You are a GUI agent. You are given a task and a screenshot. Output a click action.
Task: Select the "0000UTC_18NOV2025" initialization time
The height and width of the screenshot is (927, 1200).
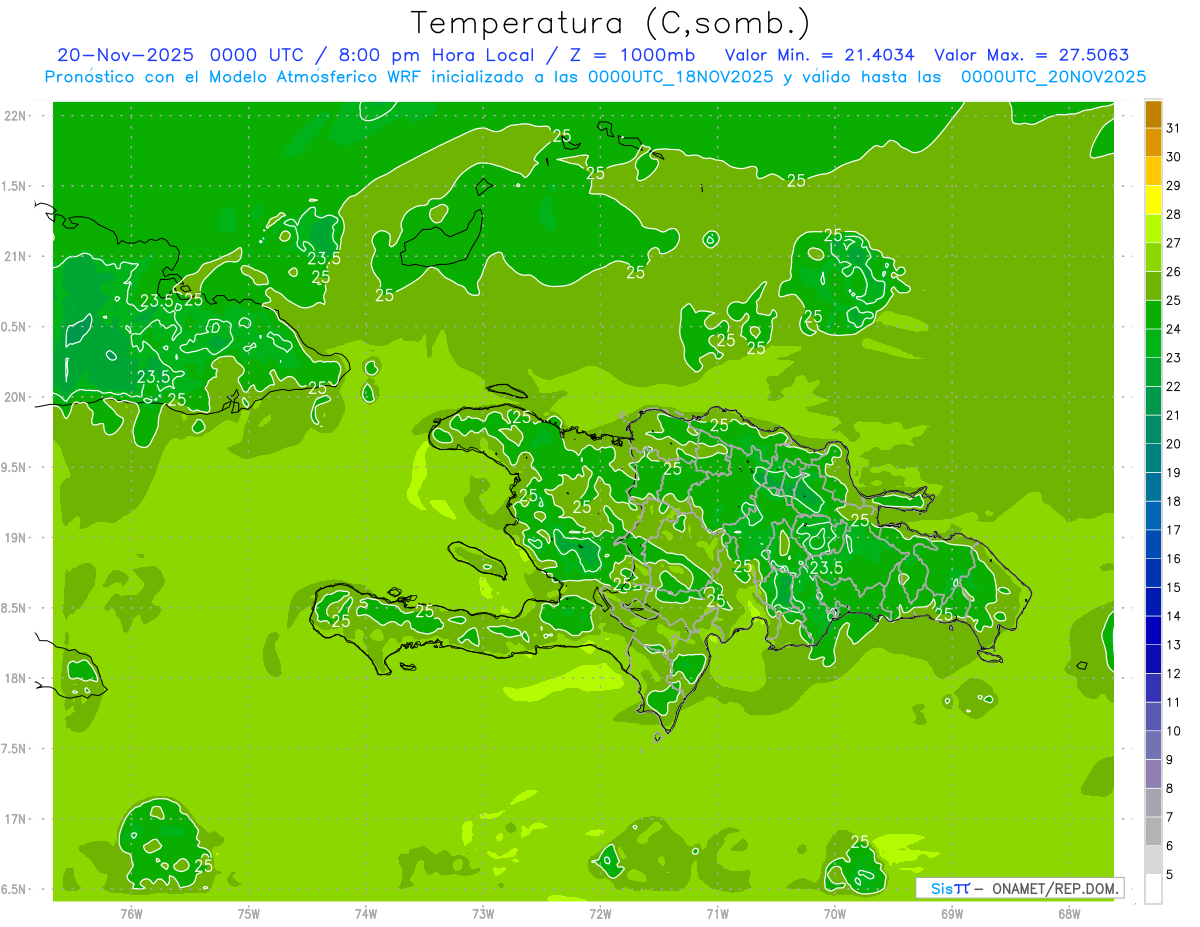click(681, 76)
